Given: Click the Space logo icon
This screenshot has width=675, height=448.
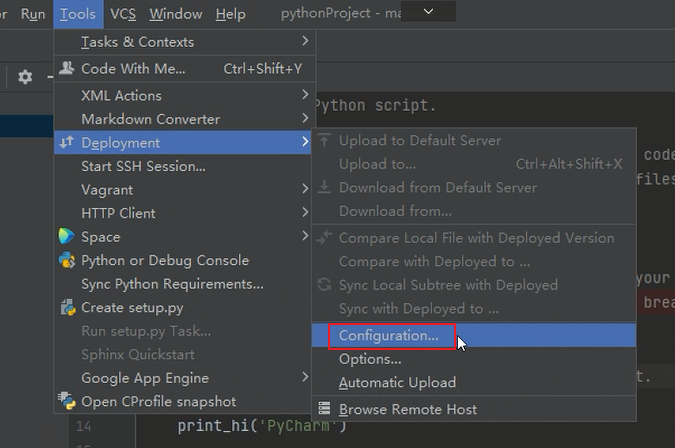Looking at the screenshot, I should pos(66,236).
